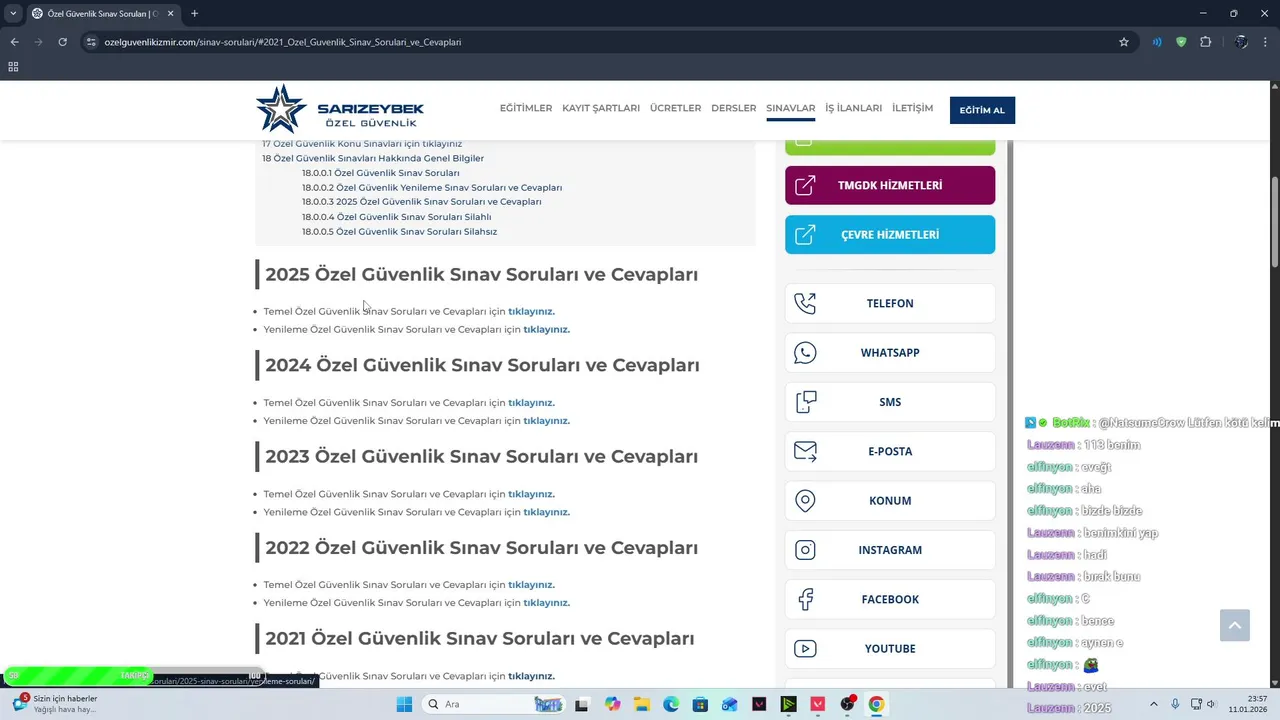This screenshot has width=1280, height=720.
Task: Open the Chrome apps grid shortcut
Action: [x=13, y=67]
